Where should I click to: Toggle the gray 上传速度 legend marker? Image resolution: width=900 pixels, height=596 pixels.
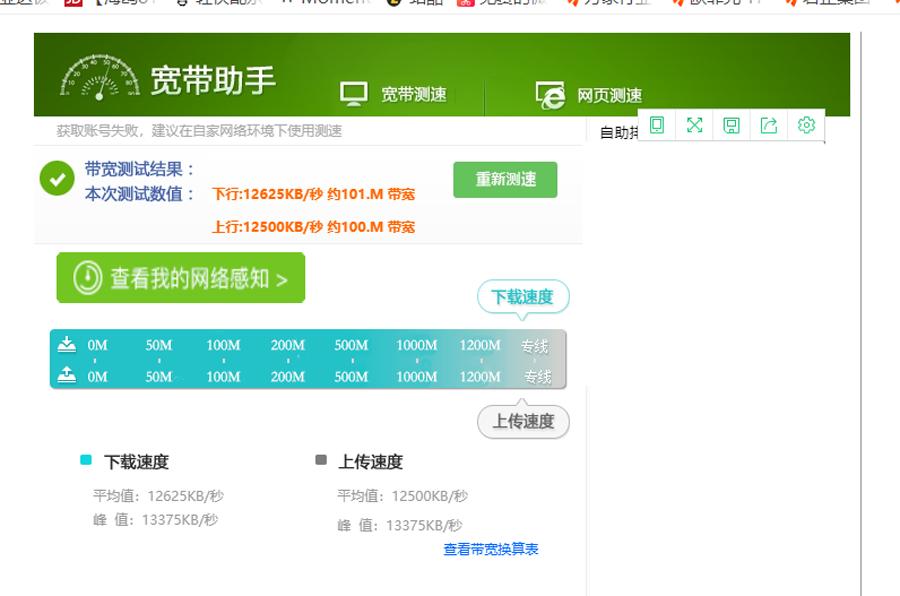point(319,461)
